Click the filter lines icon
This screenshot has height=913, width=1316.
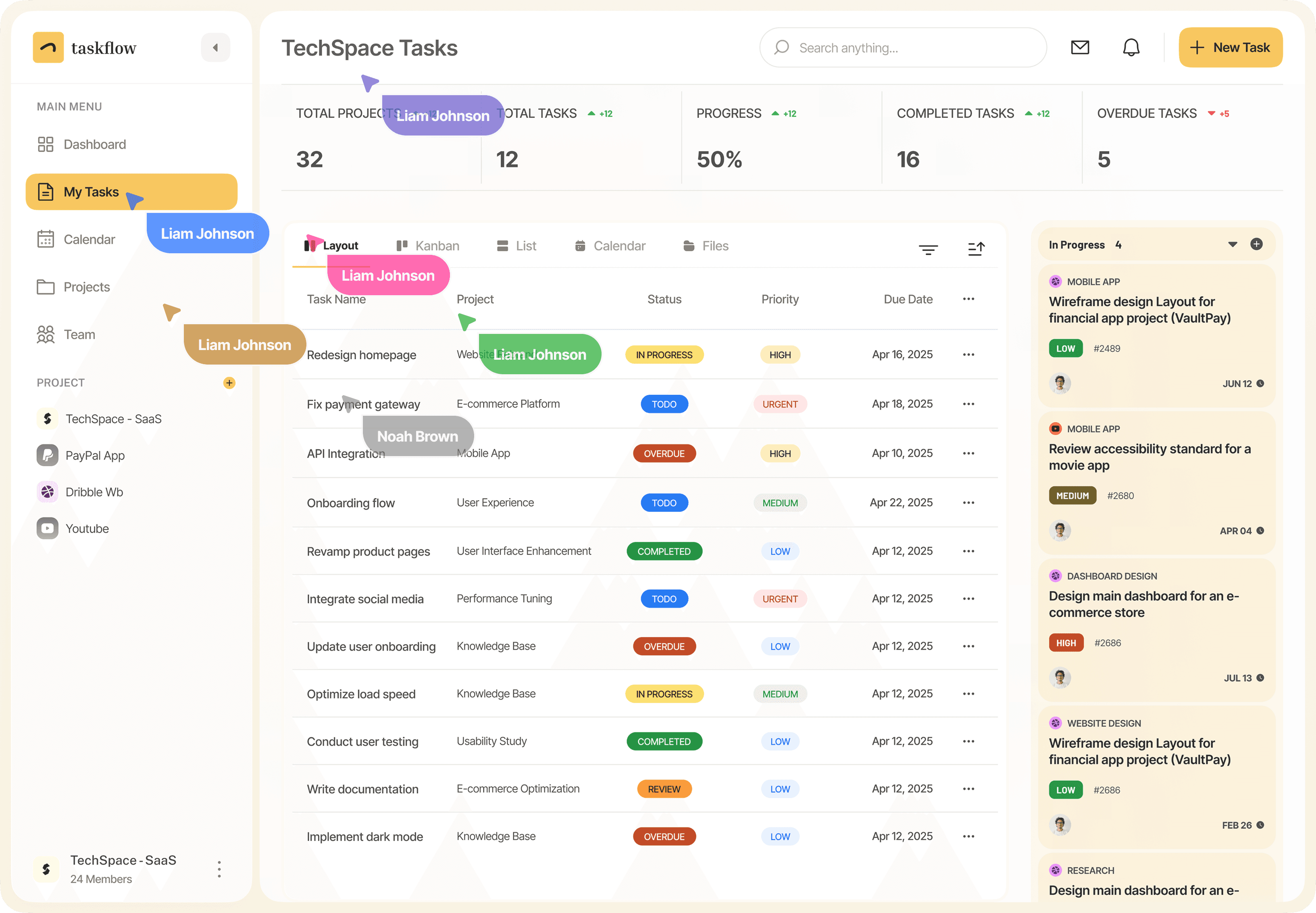[928, 249]
